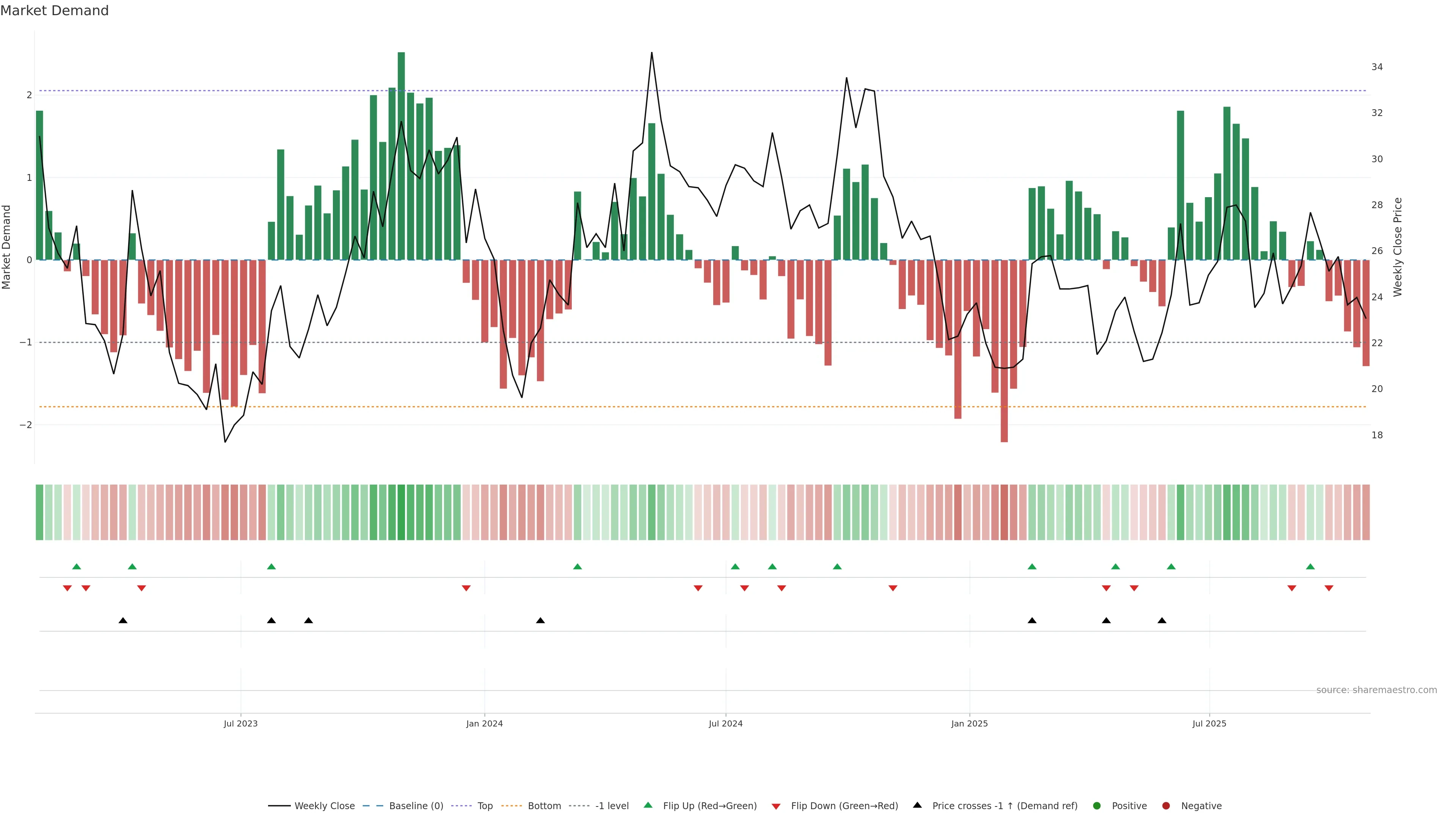Click the leftmost green flip-up triangle marker

(76, 566)
